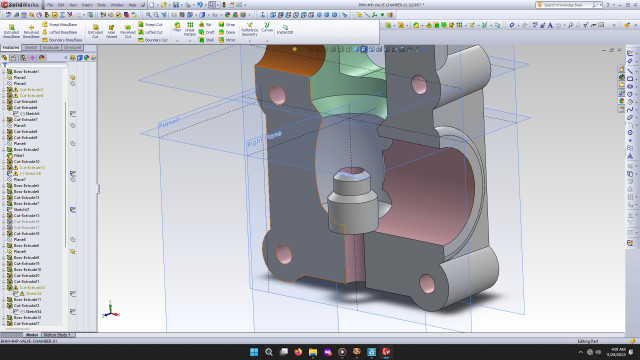Choose the Lofted Cut feature

point(150,32)
